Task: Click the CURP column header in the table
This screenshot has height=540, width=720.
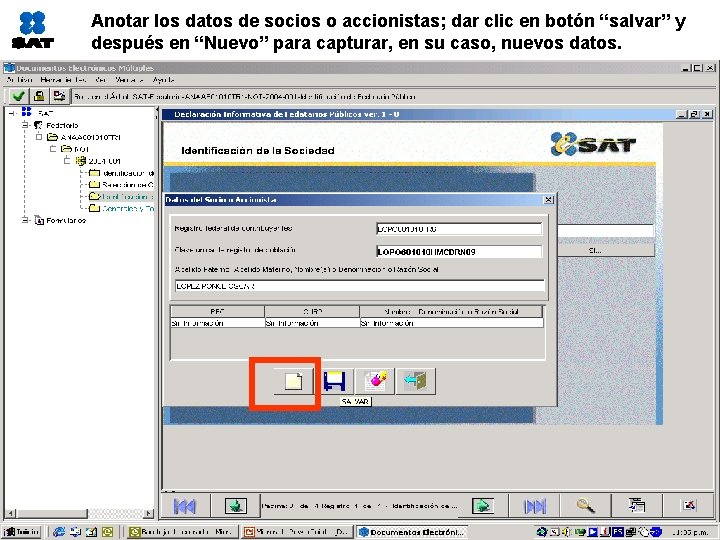Action: pos(312,311)
